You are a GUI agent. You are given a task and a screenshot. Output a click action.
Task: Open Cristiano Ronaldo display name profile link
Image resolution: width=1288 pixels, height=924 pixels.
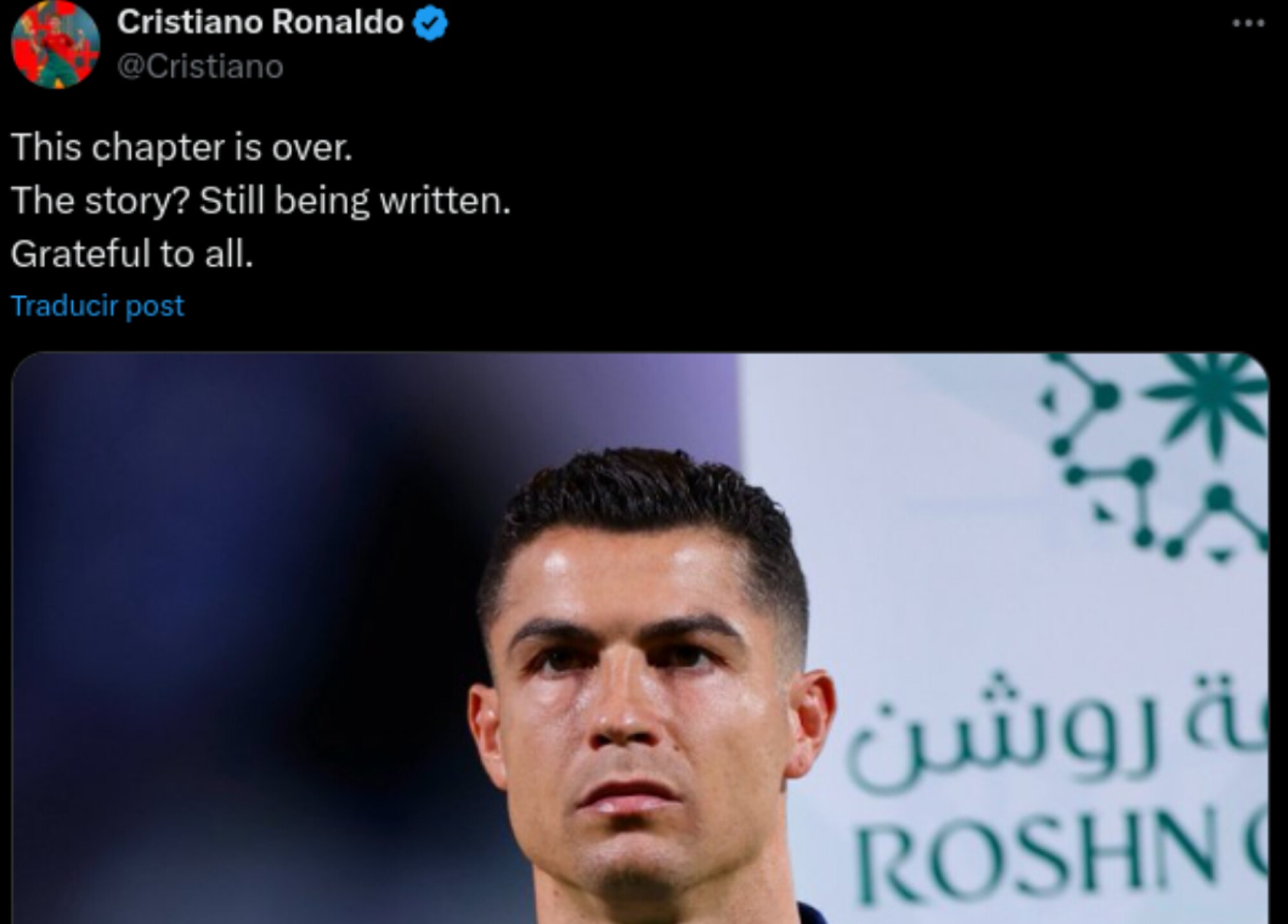point(261,23)
